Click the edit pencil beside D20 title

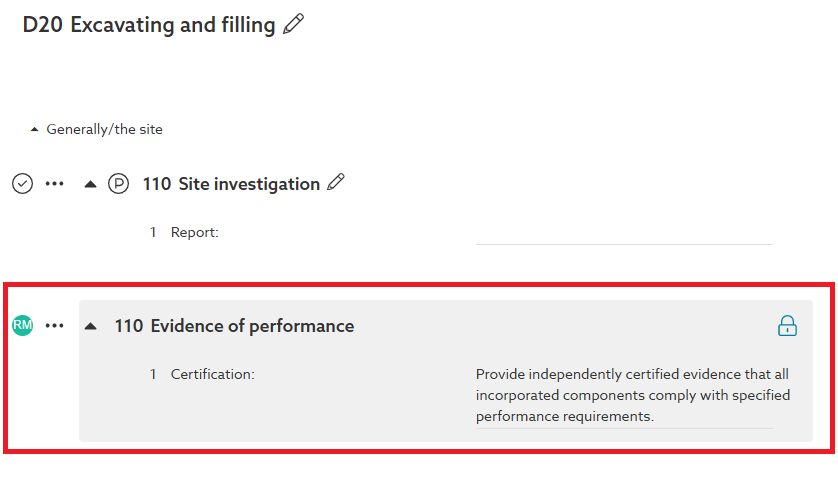tap(293, 25)
